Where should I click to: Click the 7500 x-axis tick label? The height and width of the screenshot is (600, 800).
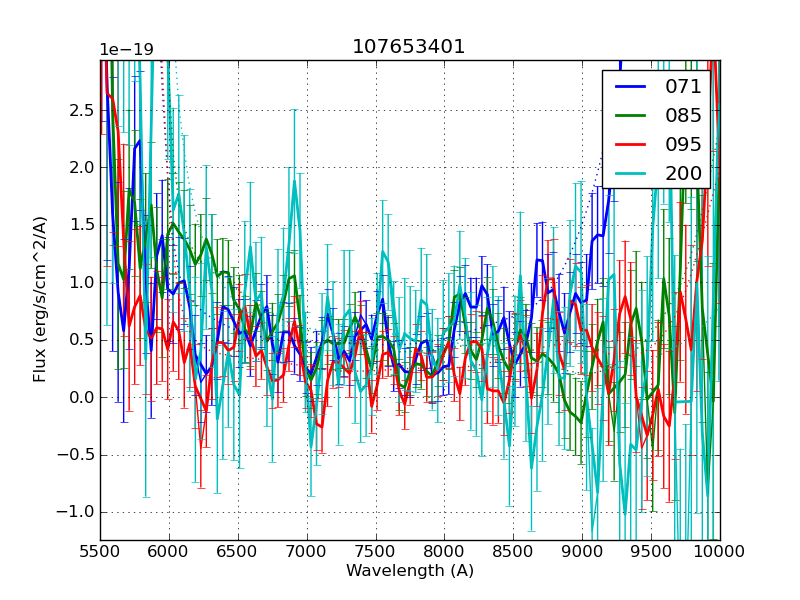pyautogui.click(x=376, y=551)
